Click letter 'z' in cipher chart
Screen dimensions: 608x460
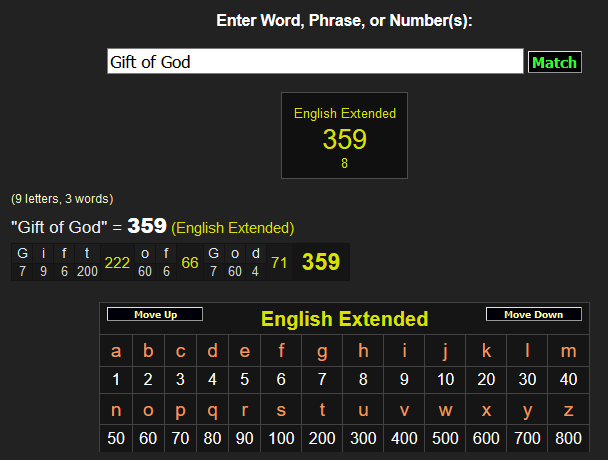tap(569, 409)
